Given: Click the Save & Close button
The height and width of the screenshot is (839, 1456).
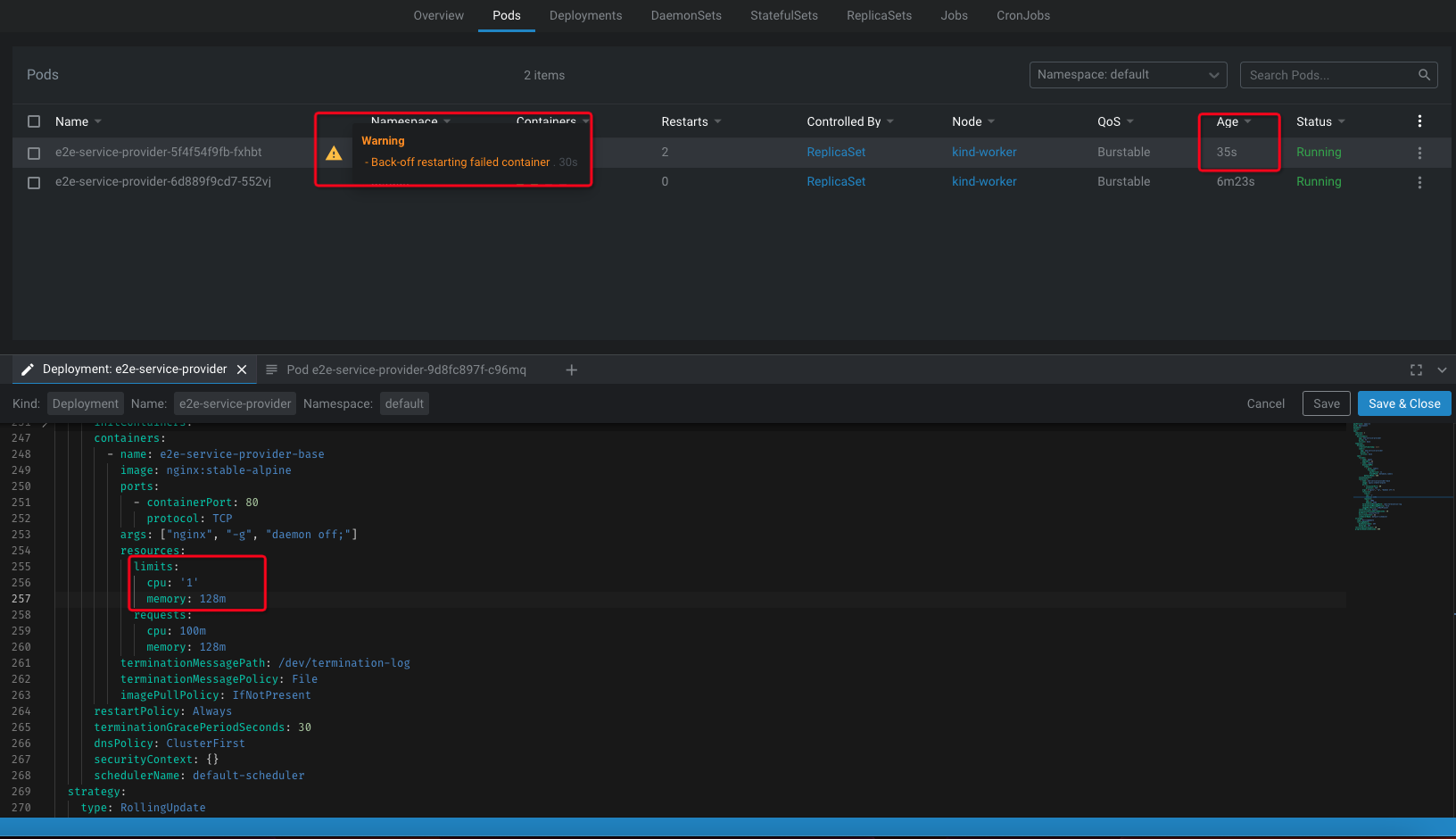Looking at the screenshot, I should tap(1404, 403).
